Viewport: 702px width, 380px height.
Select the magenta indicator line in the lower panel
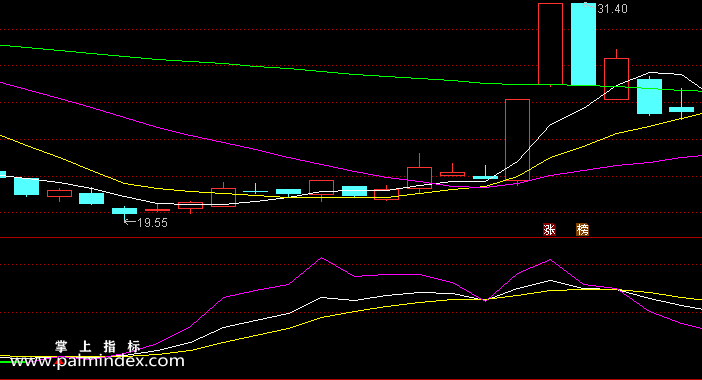321,258
